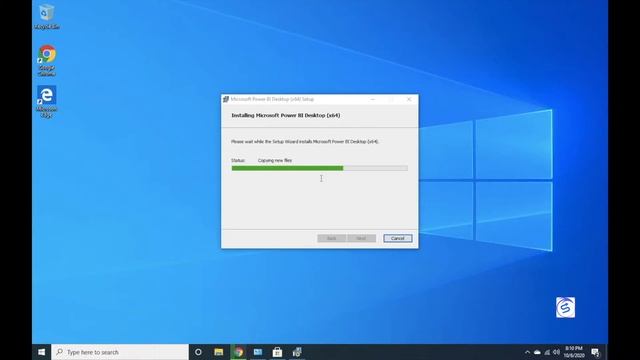Screen dimensions: 640x360
Task: Open the Recycle Bin desktop icon
Action: [x=47, y=16]
